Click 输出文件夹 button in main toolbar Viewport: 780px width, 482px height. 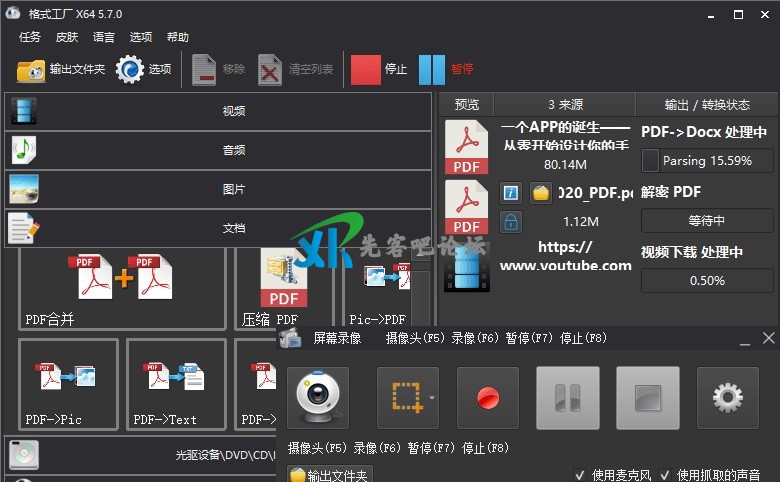pyautogui.click(x=61, y=69)
